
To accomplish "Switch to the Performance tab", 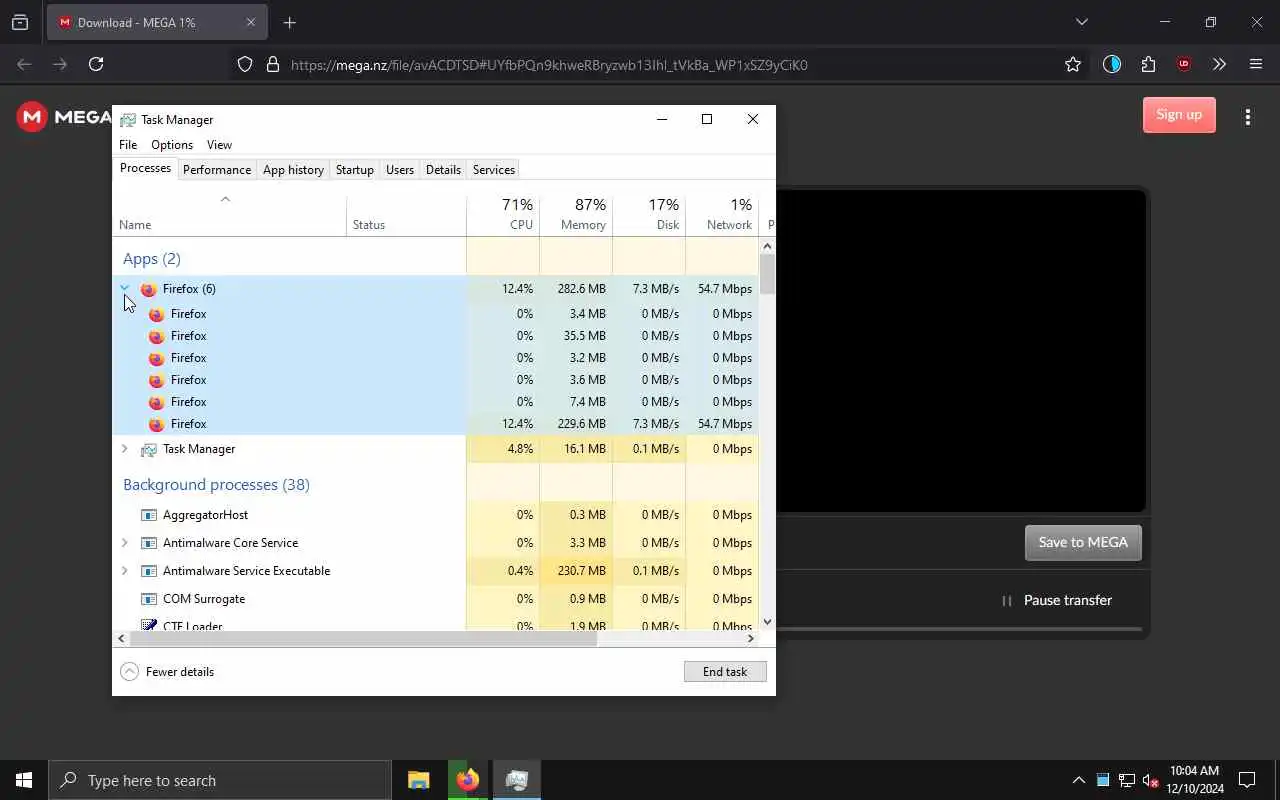I will point(217,170).
